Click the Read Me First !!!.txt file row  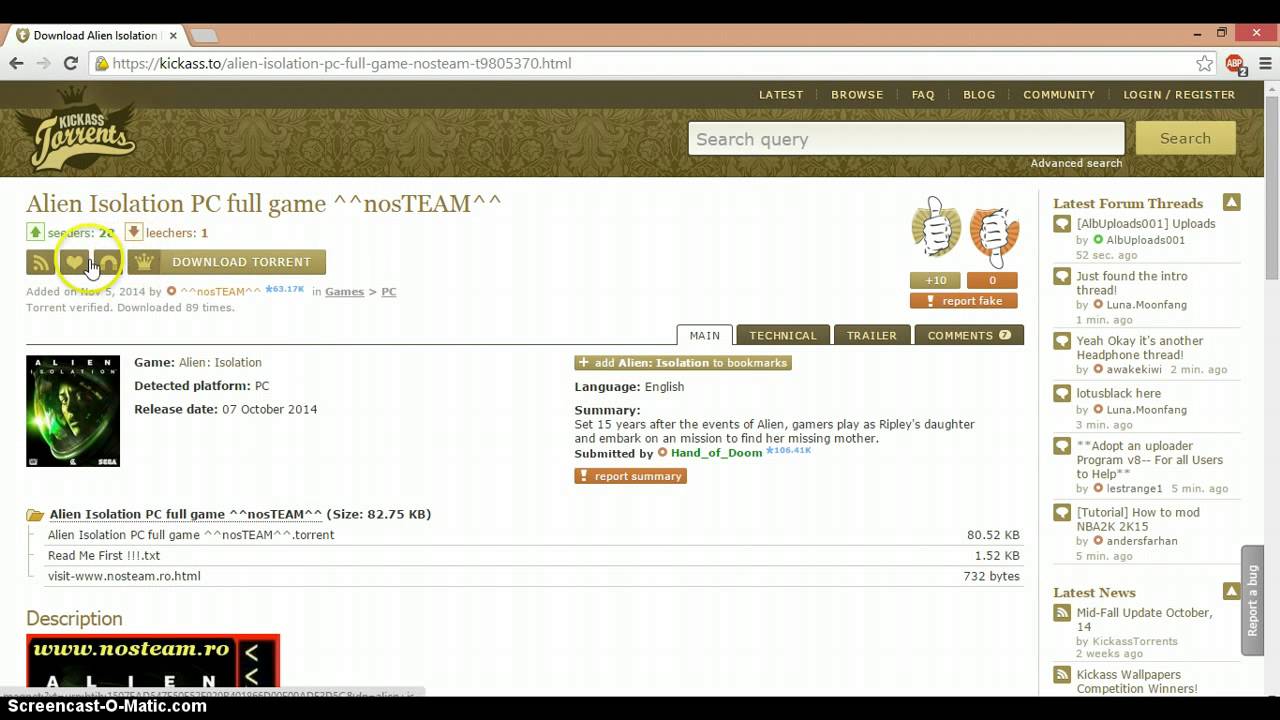[x=534, y=556]
